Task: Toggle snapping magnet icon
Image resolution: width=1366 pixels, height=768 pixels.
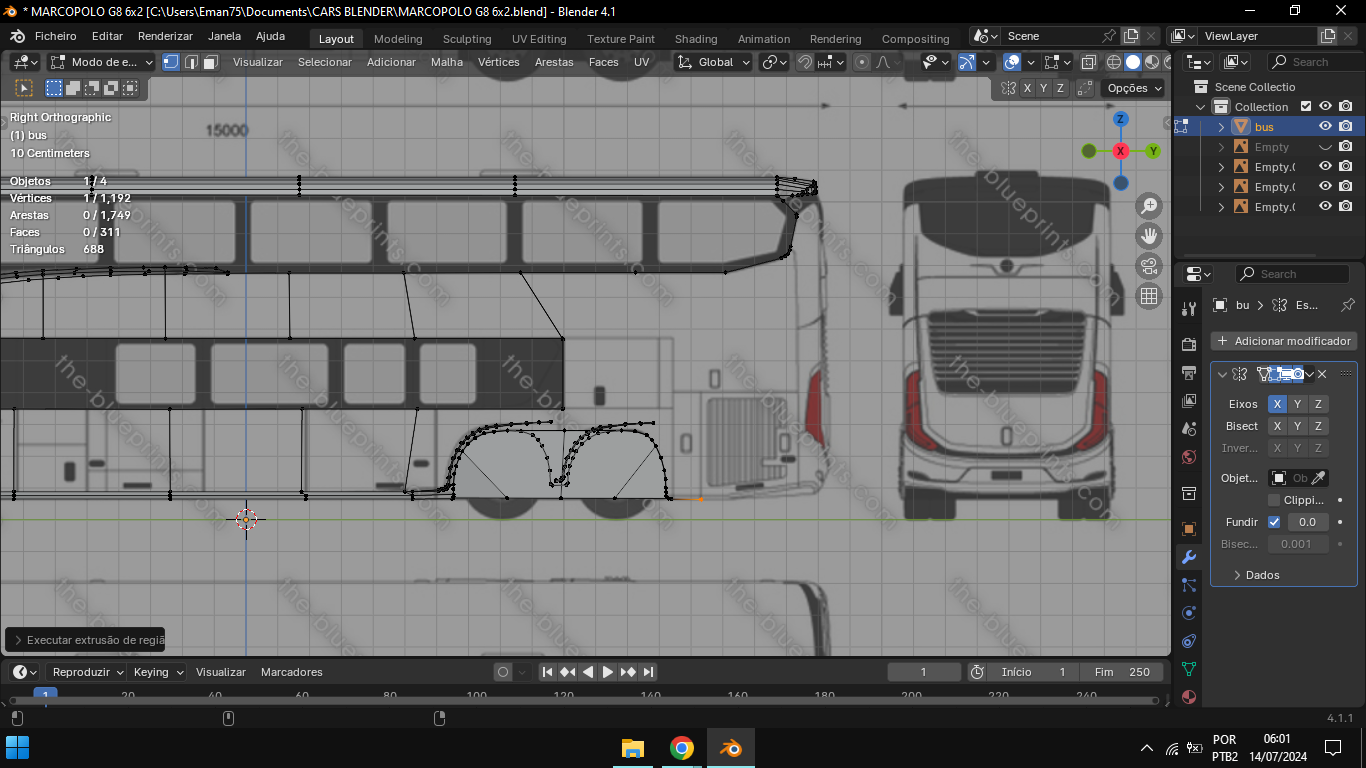Action: (x=805, y=62)
